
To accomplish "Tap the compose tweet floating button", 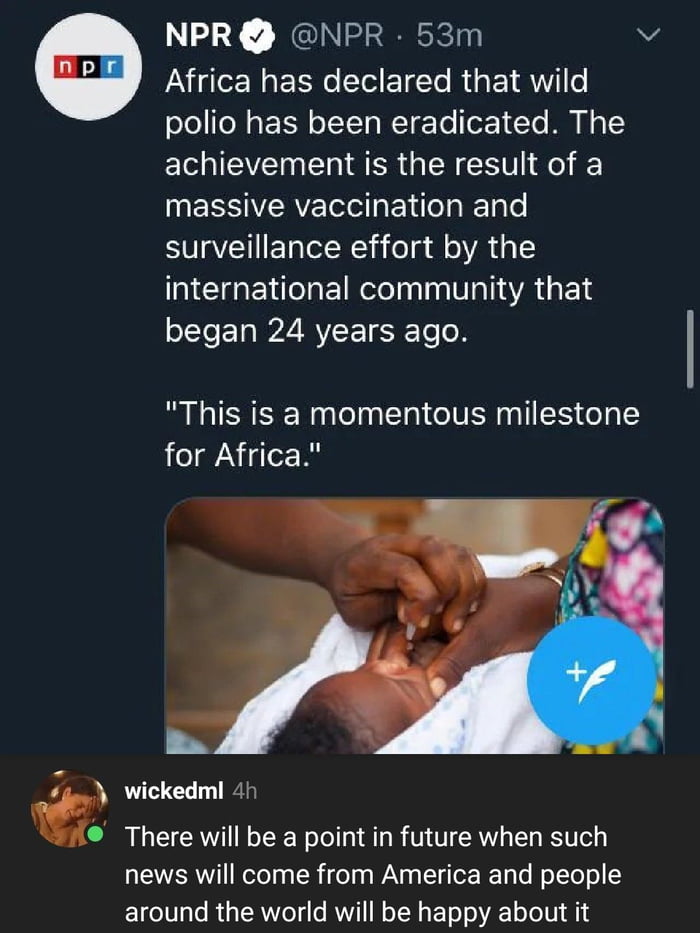I will 592,680.
